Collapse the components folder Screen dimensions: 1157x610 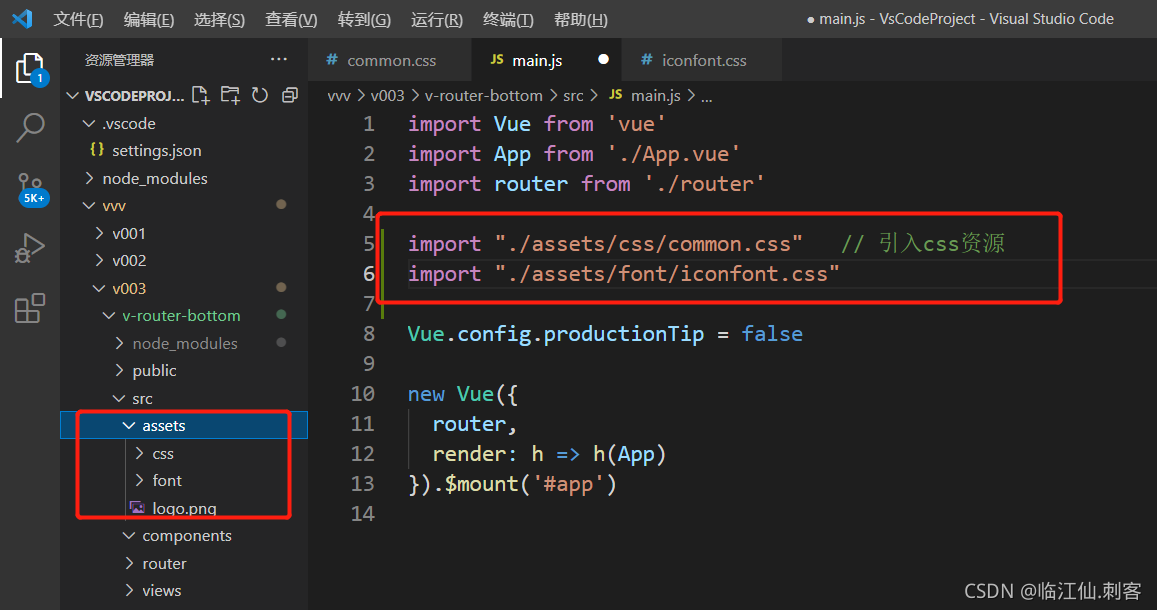(129, 536)
